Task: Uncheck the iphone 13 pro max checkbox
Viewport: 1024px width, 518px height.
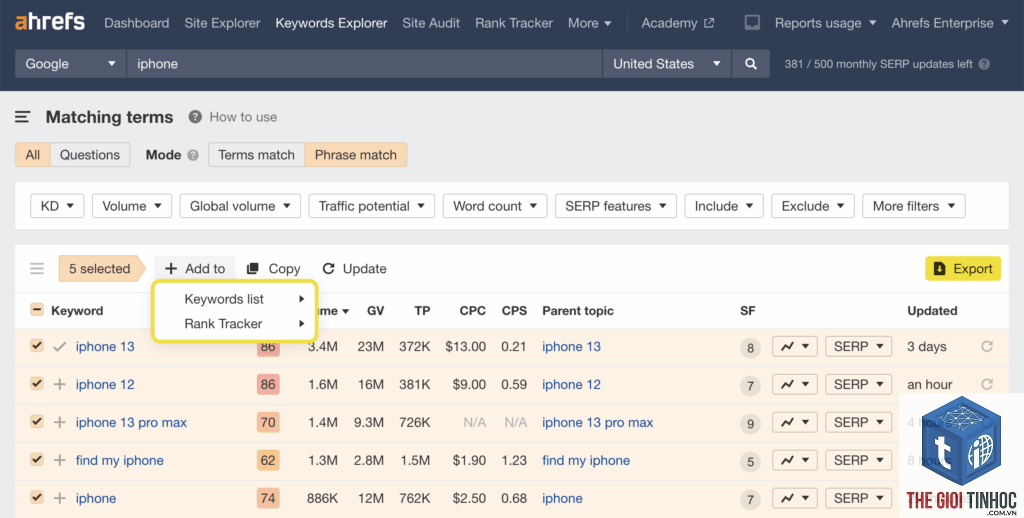Action: click(37, 421)
